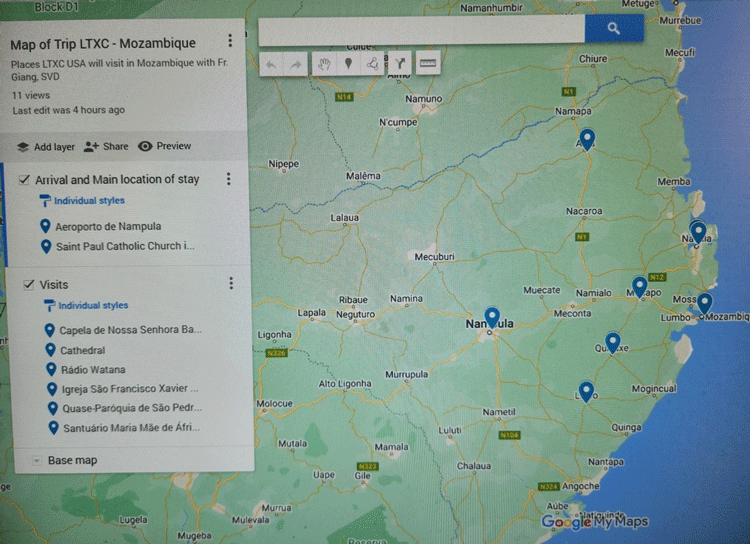Select the hand pan tool
The width and height of the screenshot is (750, 544).
pos(324,64)
